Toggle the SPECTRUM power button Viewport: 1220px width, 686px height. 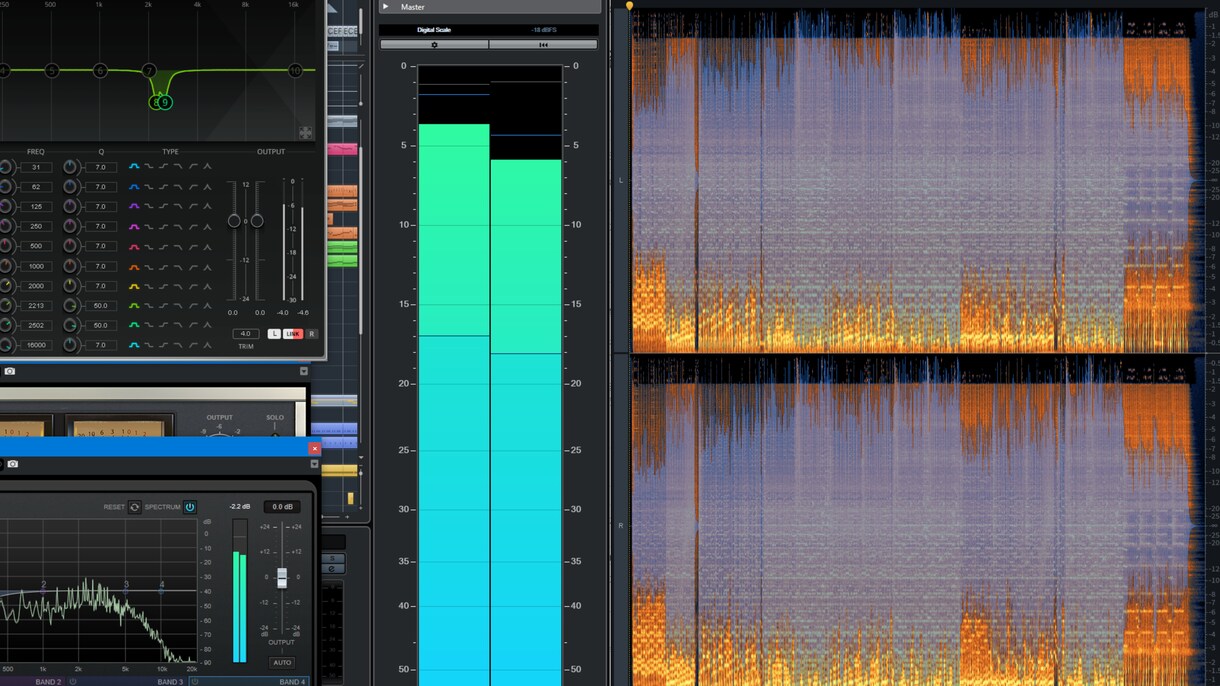[x=190, y=507]
